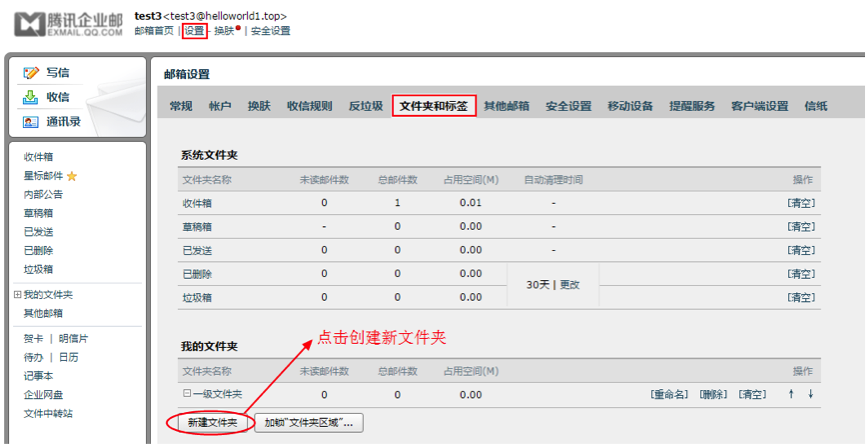Expand 我的文件夹 in the sidebar

click(x=17, y=295)
